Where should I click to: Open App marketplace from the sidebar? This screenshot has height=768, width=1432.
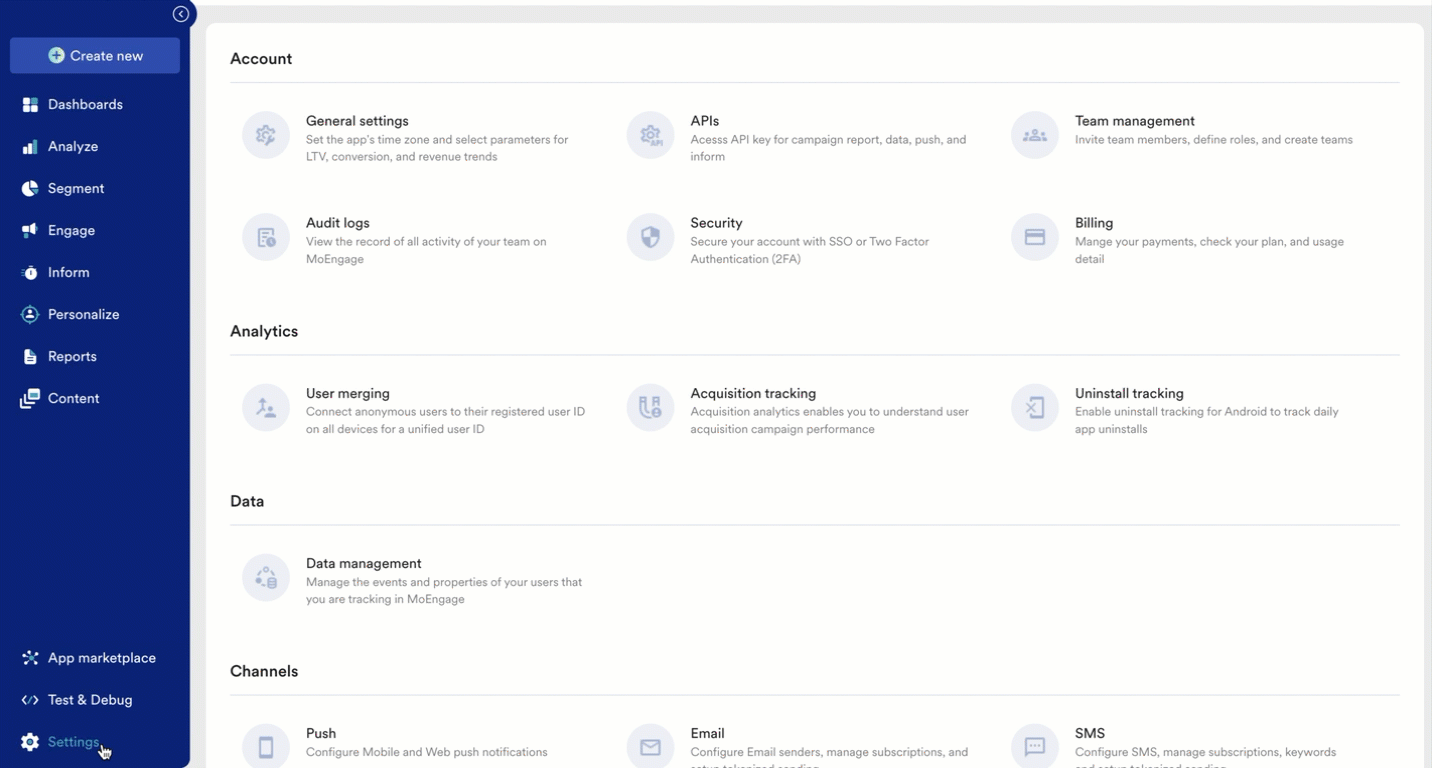(101, 658)
